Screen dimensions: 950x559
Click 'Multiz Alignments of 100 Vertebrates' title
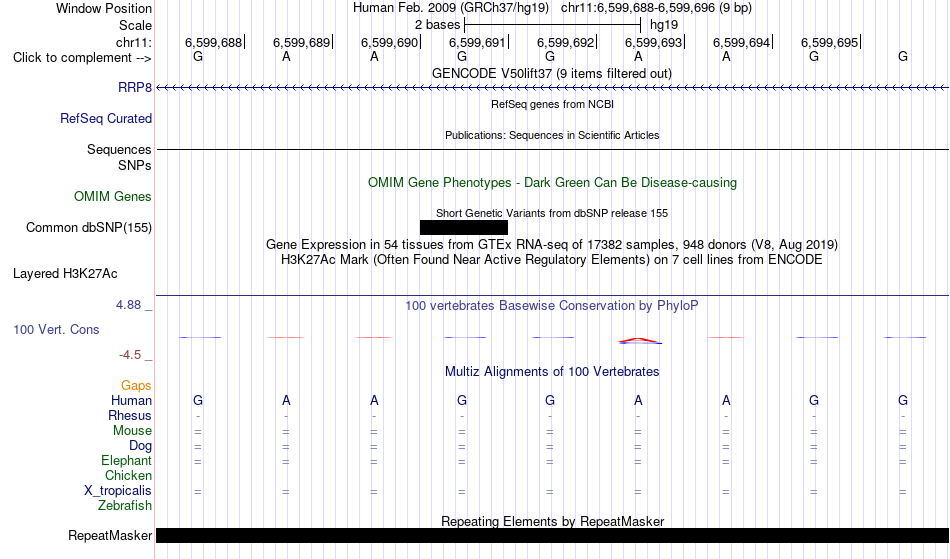coord(552,372)
